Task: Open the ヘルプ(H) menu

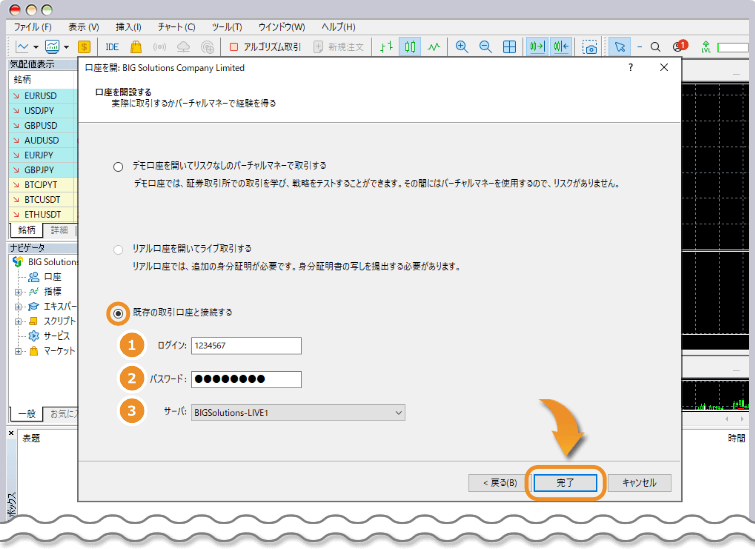Action: [338, 27]
